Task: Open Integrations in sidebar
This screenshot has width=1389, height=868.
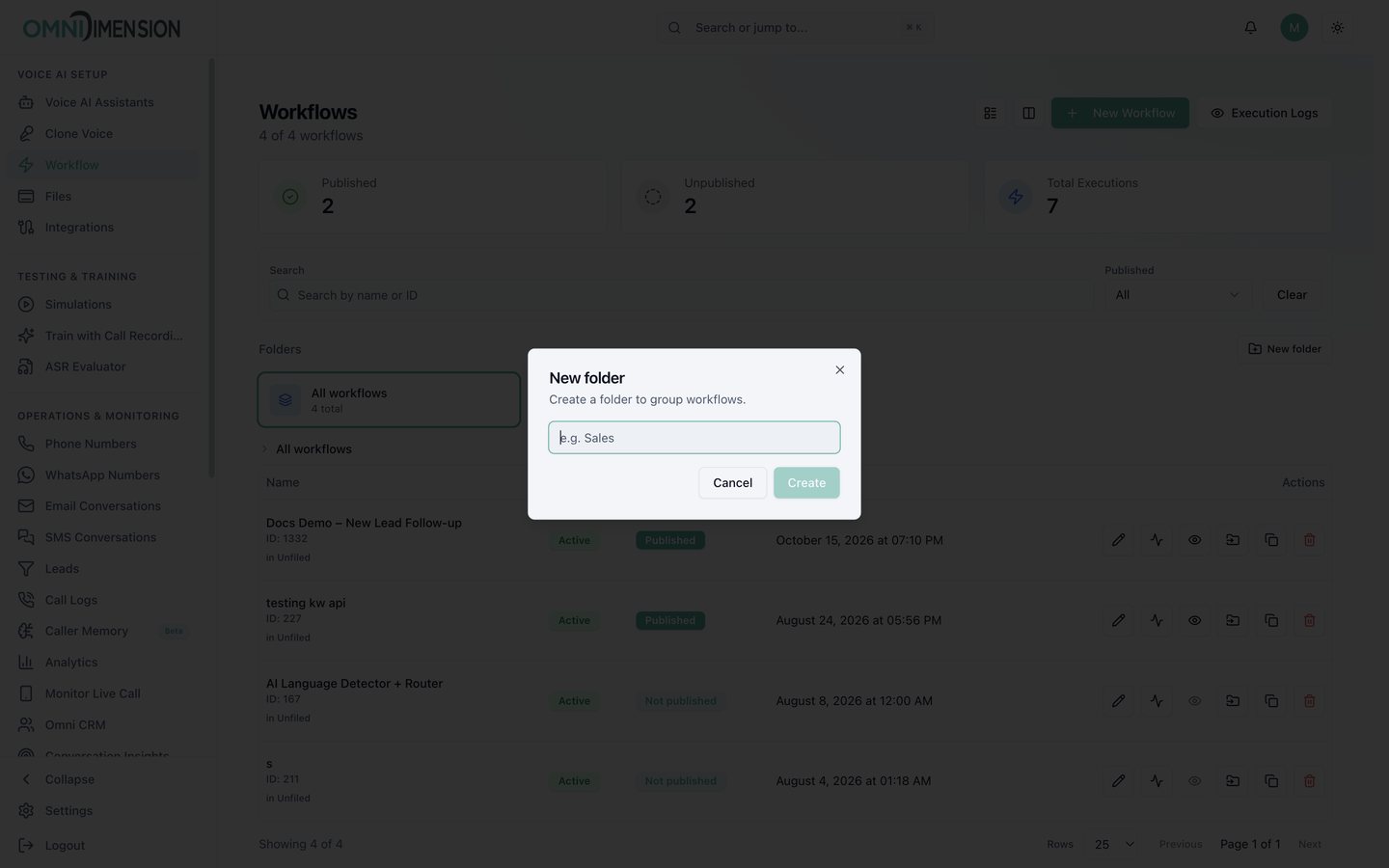Action: tap(79, 228)
